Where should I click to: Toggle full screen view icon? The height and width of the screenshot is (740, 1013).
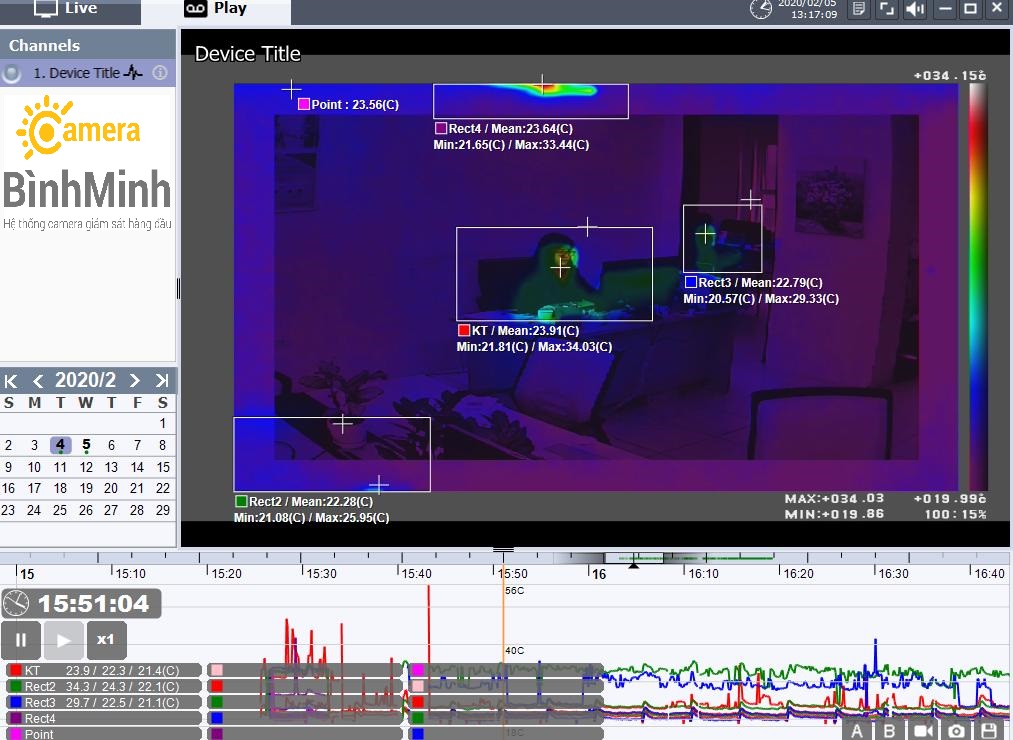(x=887, y=9)
